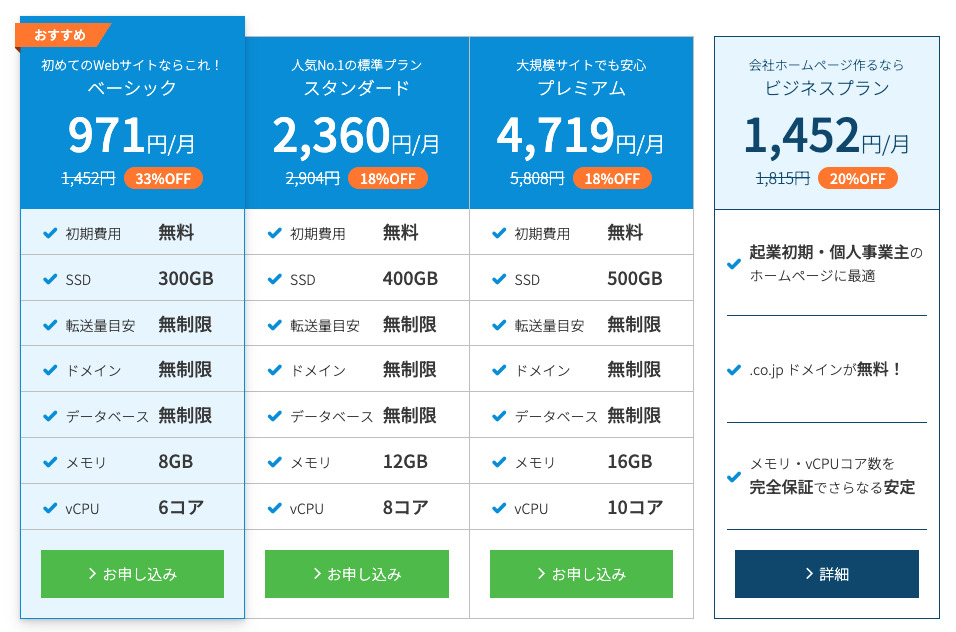Click checkmark beside Standard plan SSD 400GB

(274, 279)
